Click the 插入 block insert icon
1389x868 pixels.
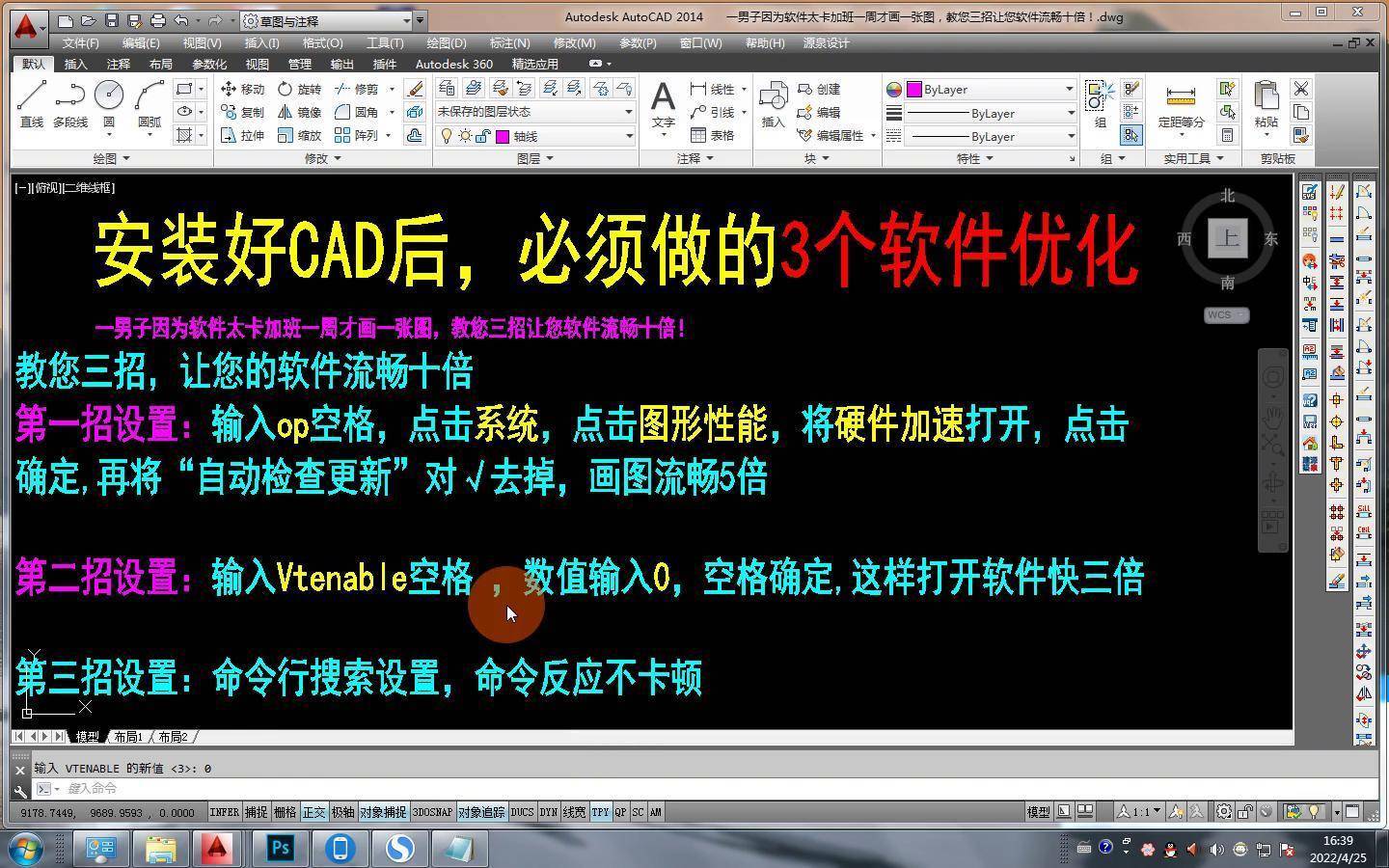point(773,104)
